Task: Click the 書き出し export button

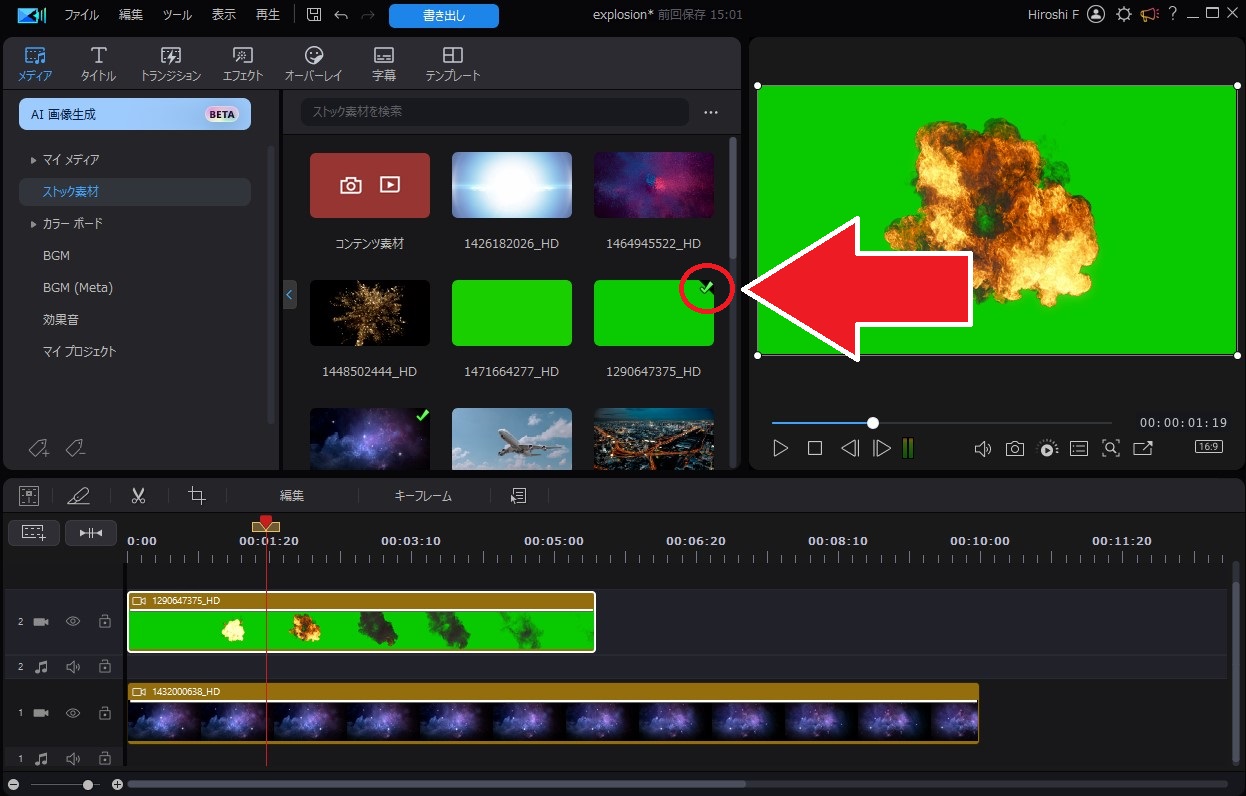Action: click(443, 15)
